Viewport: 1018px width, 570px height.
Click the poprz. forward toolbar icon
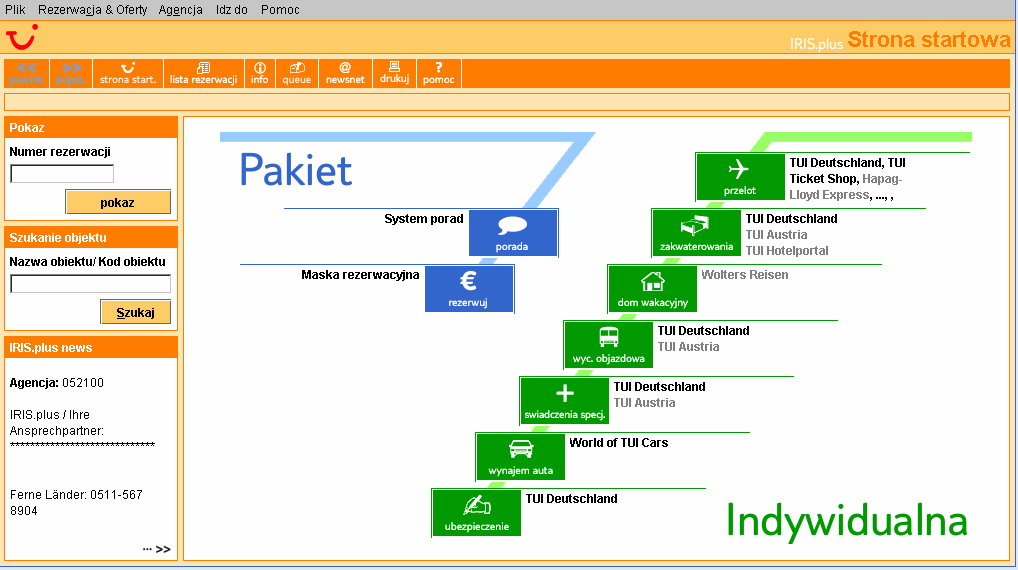pyautogui.click(x=71, y=73)
